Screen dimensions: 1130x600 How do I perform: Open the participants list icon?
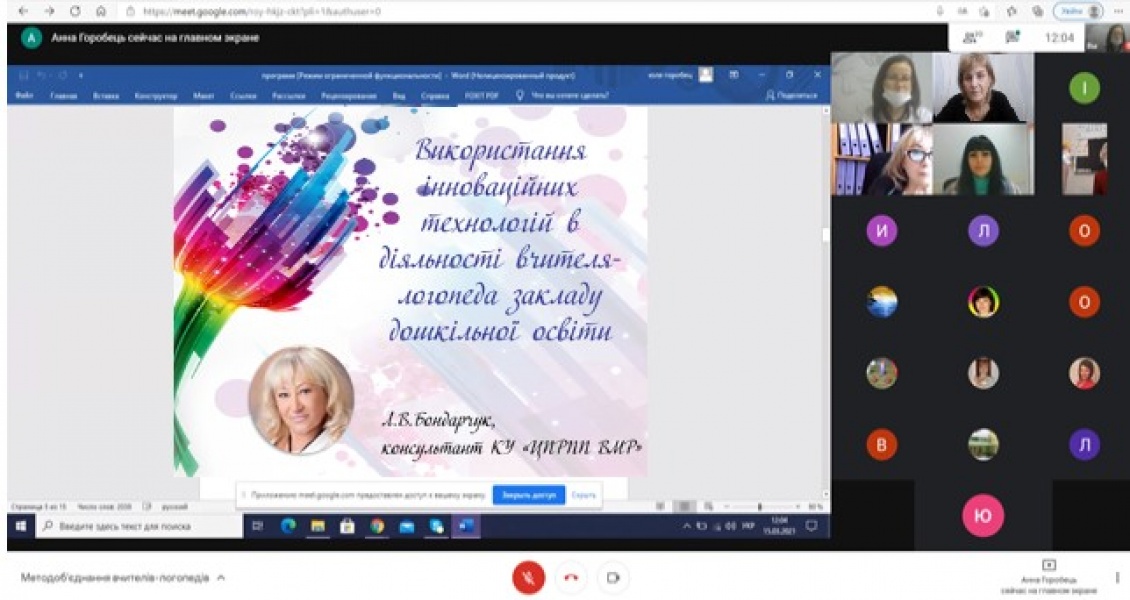pyautogui.click(x=970, y=38)
